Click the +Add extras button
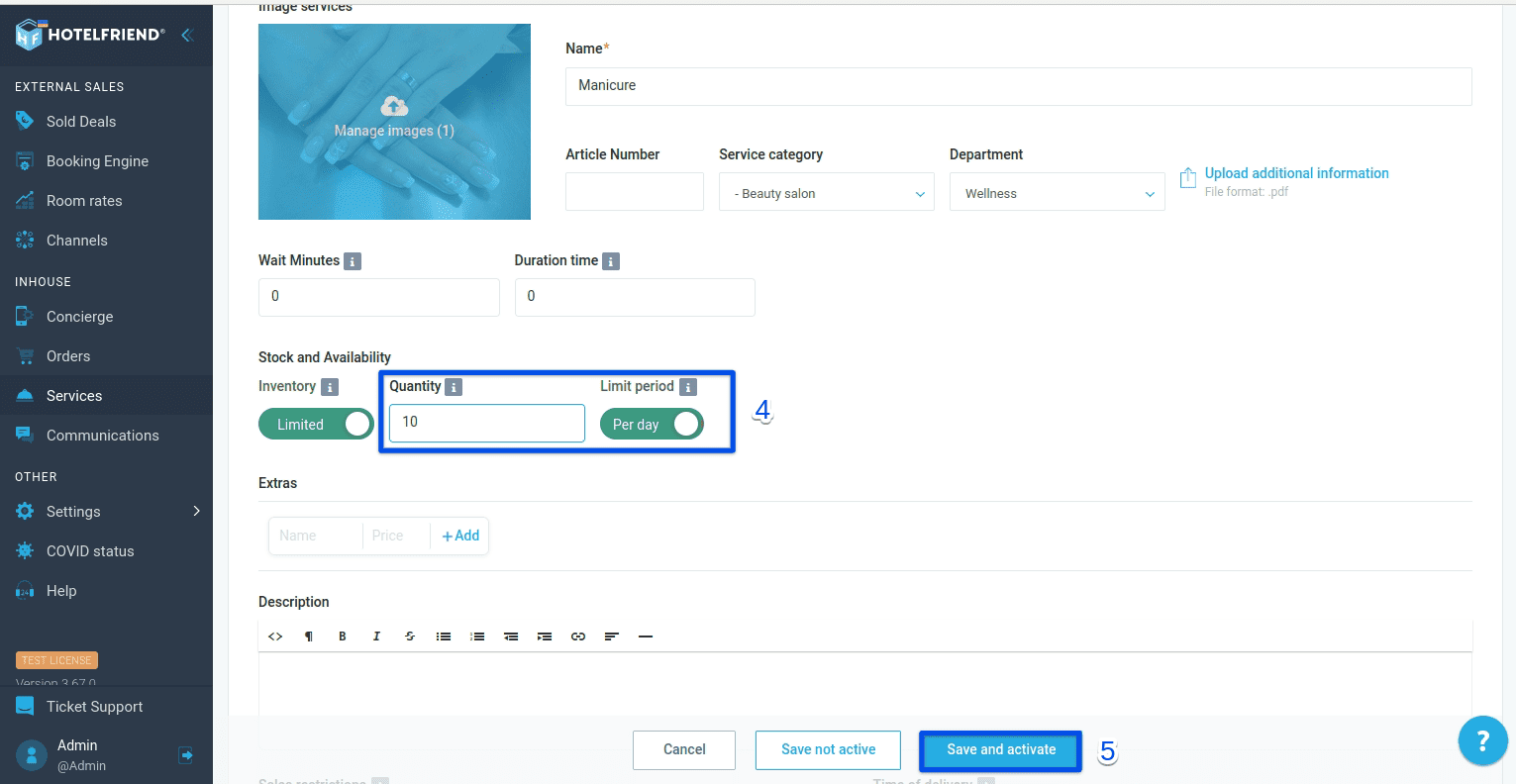 coord(460,536)
